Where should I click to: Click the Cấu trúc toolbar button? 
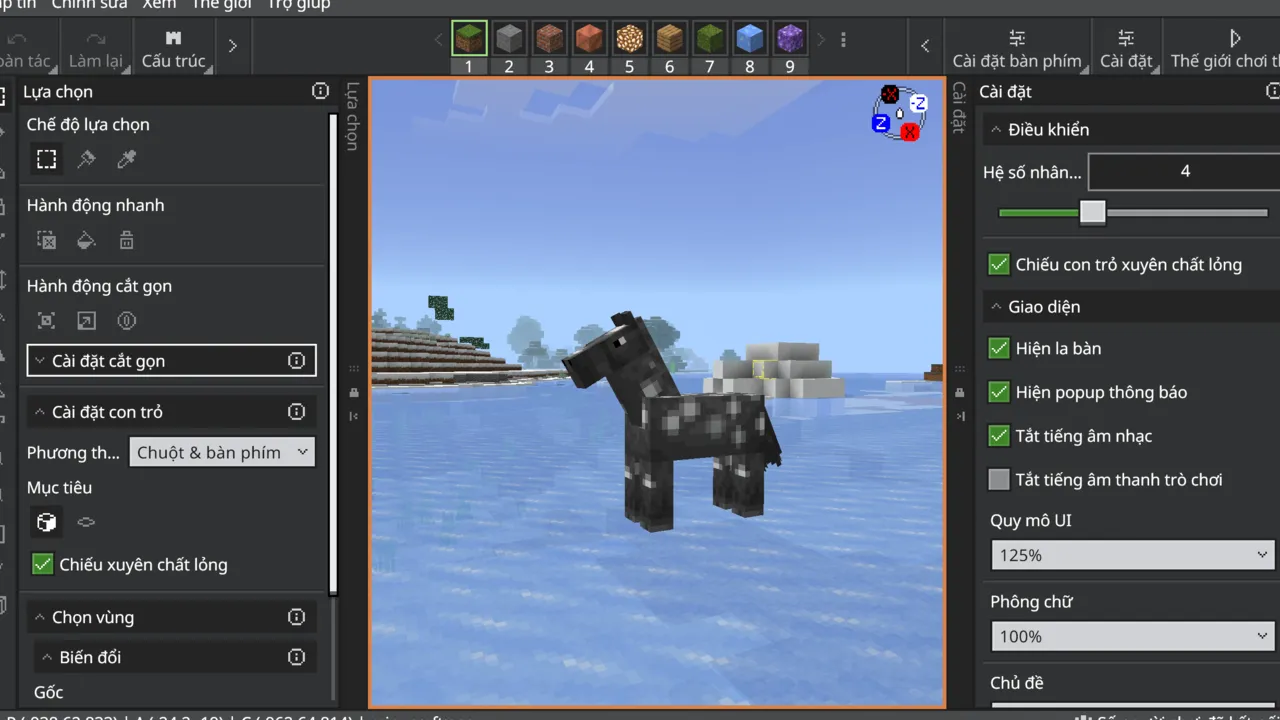[173, 48]
